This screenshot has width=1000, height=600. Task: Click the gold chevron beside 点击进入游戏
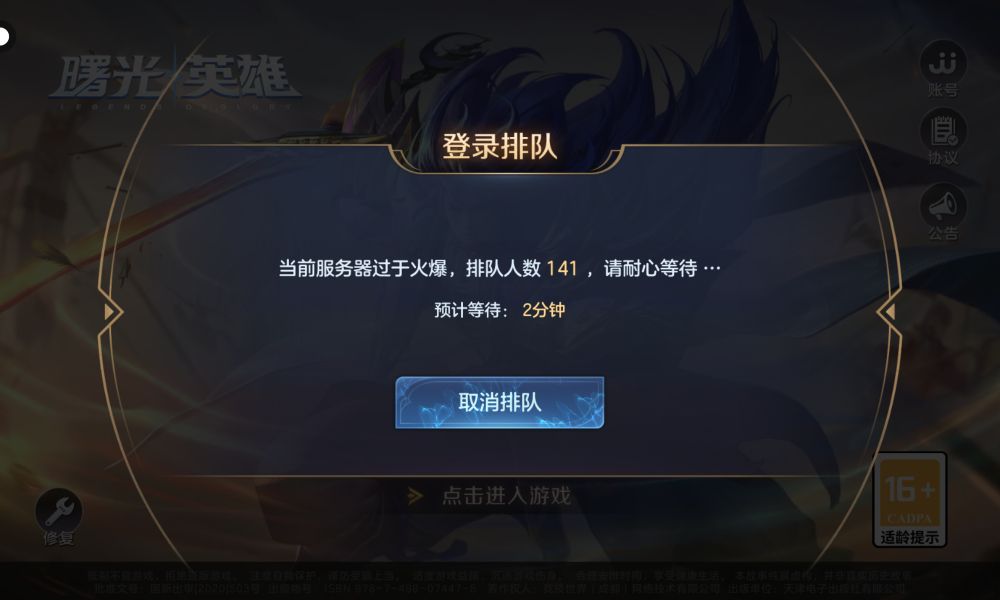pyautogui.click(x=415, y=495)
